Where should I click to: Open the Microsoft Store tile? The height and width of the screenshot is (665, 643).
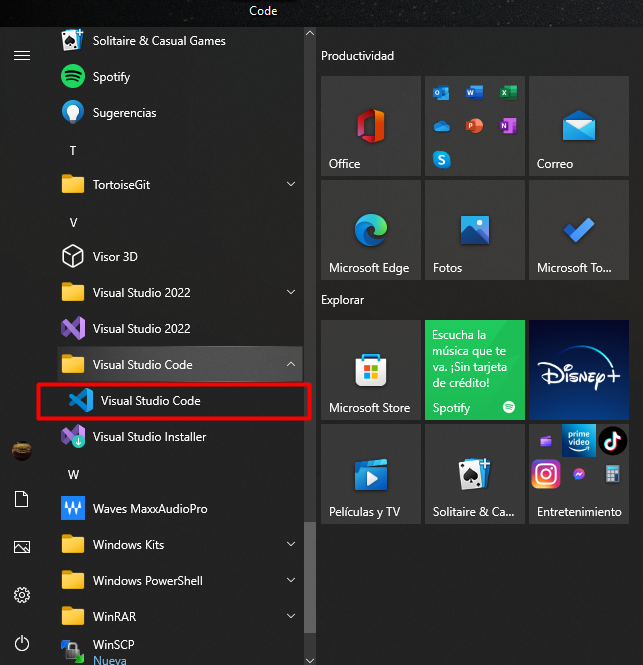coord(369,369)
